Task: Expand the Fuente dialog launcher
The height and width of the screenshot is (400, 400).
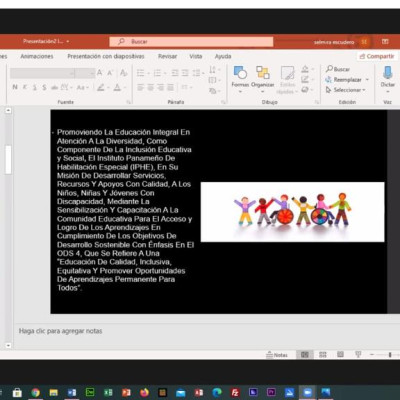Action: point(128,102)
